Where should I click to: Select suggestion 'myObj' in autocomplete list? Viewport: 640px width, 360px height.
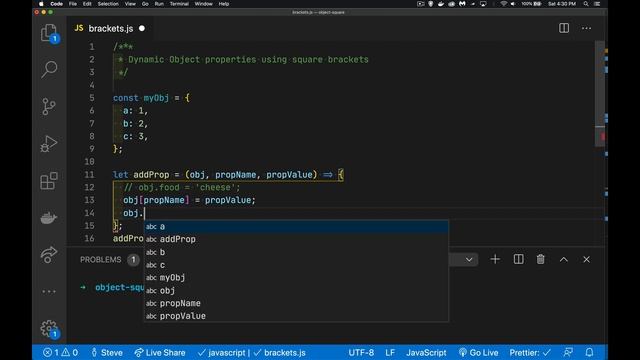[x=296, y=278]
